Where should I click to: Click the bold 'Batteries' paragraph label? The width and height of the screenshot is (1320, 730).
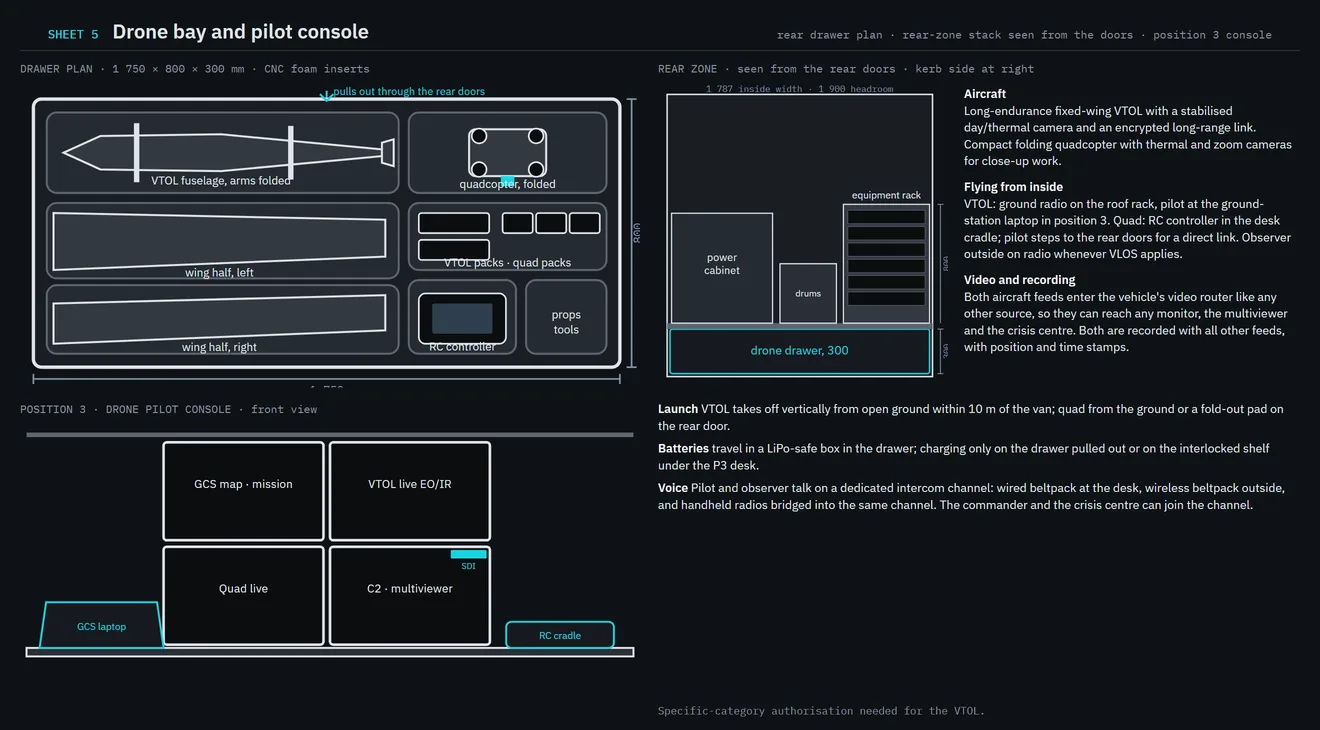coord(683,449)
